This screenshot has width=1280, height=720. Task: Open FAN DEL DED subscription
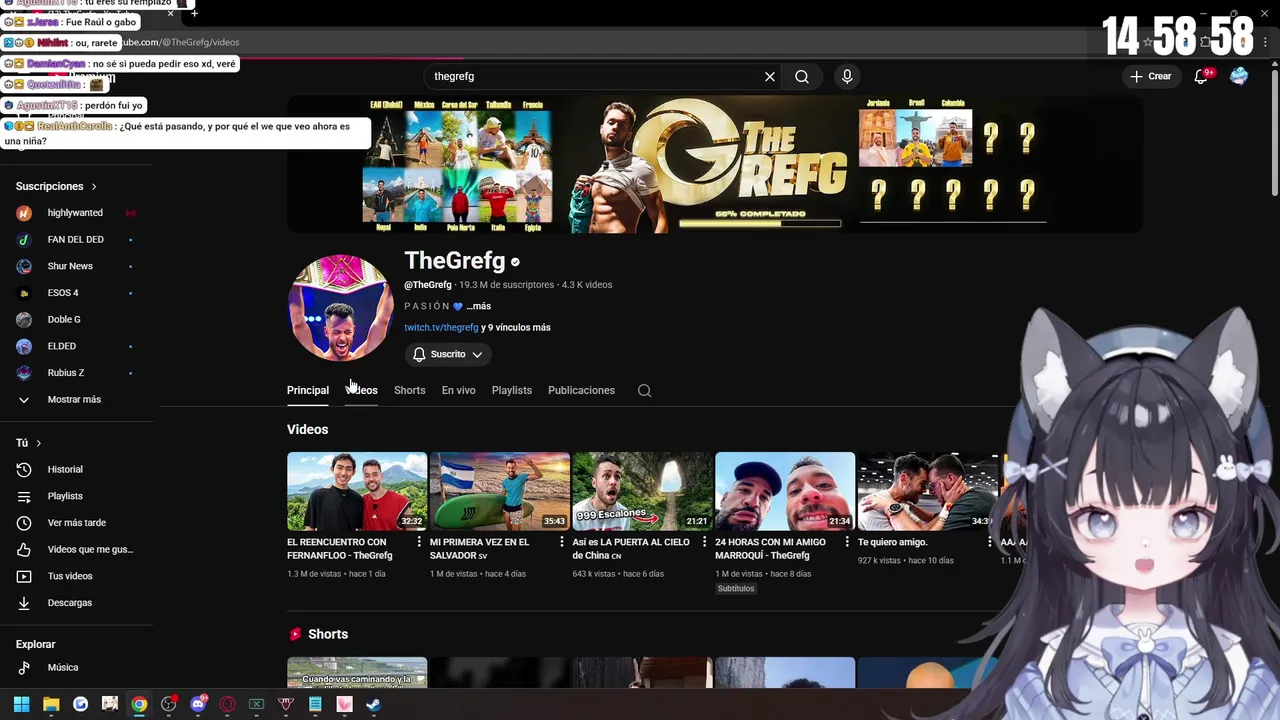click(x=76, y=240)
